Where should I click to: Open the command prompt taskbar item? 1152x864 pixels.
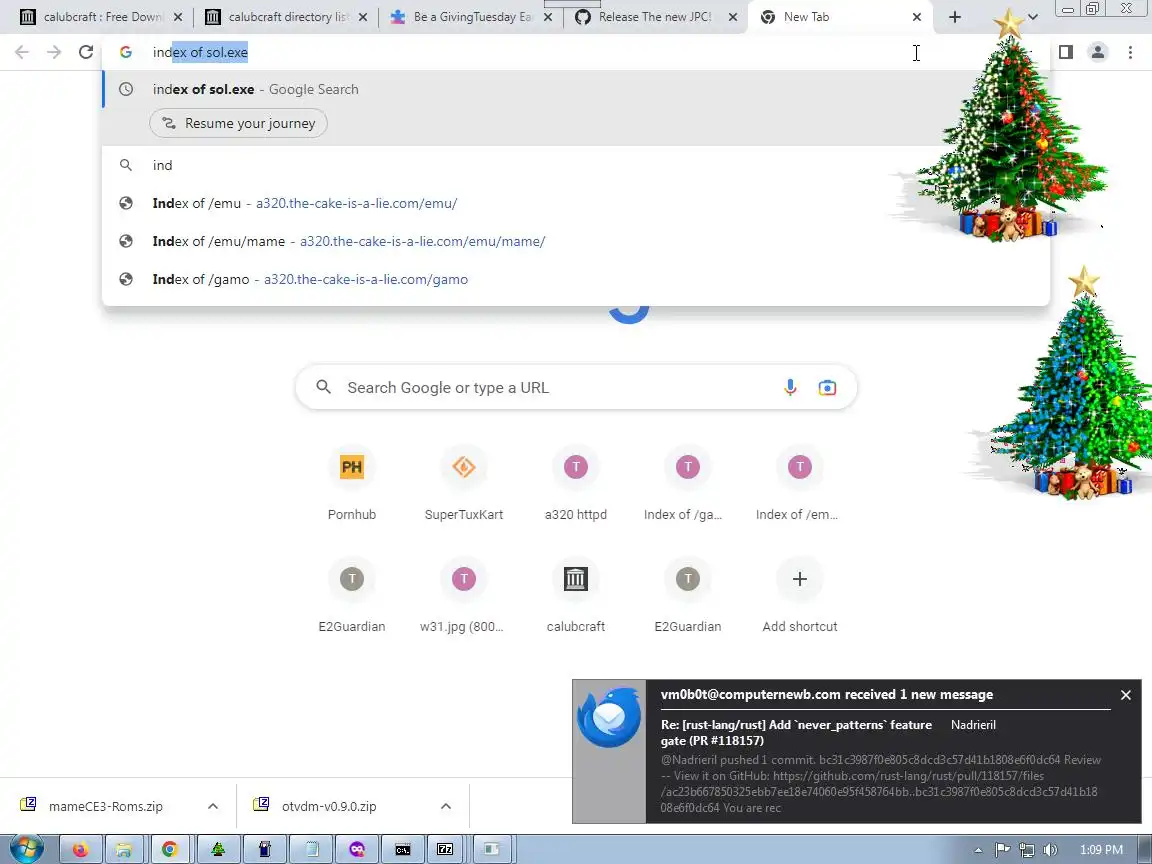coord(403,849)
